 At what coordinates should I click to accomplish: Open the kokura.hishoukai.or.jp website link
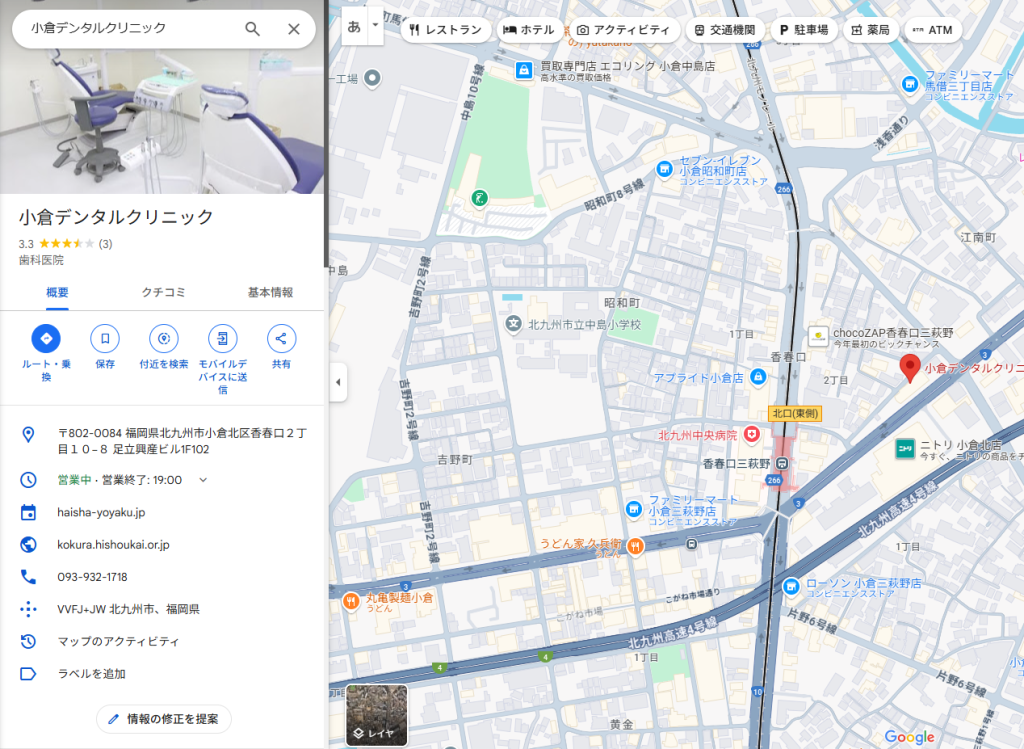113,545
